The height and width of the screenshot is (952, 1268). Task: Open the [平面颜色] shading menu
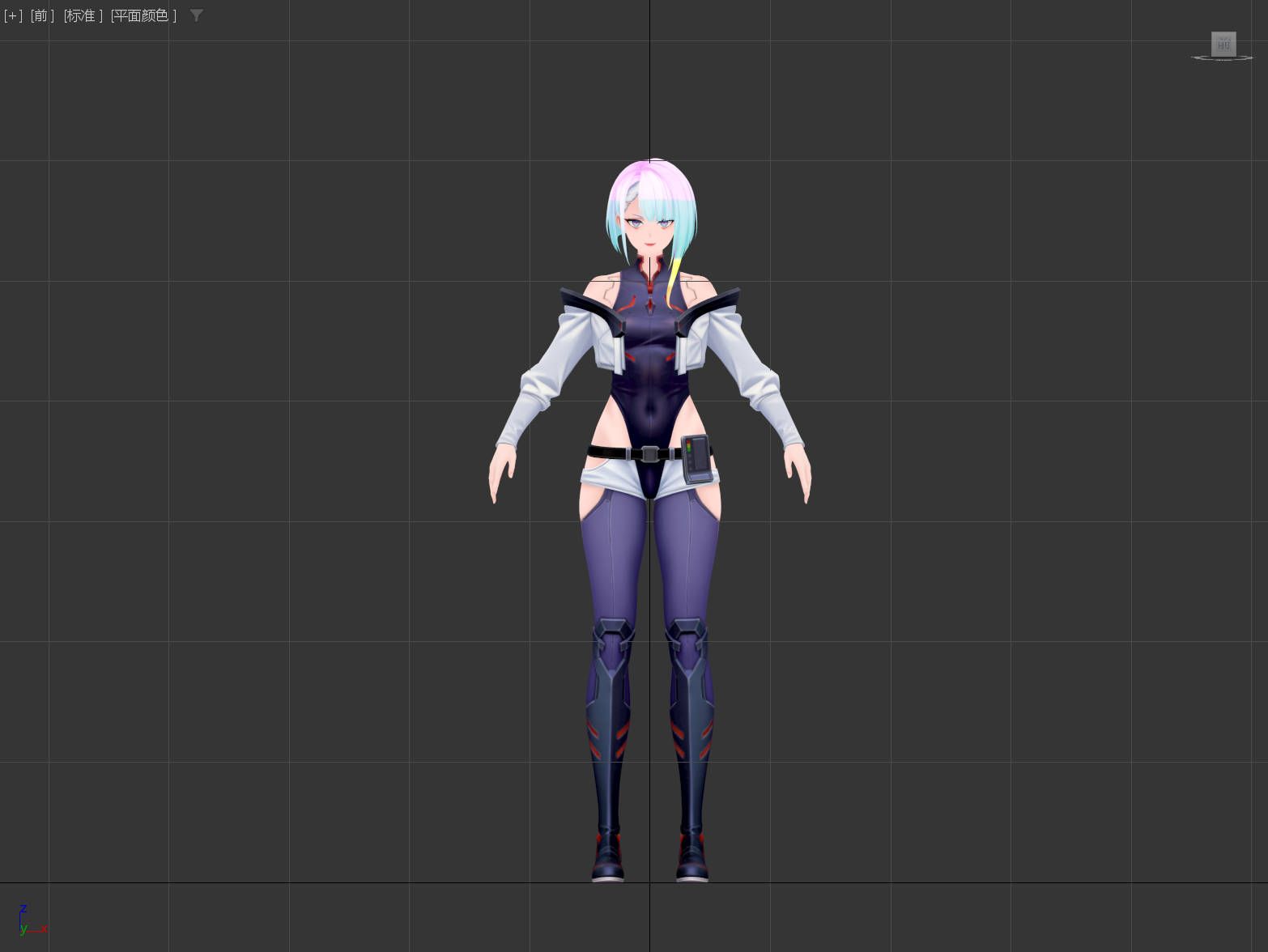pyautogui.click(x=143, y=15)
